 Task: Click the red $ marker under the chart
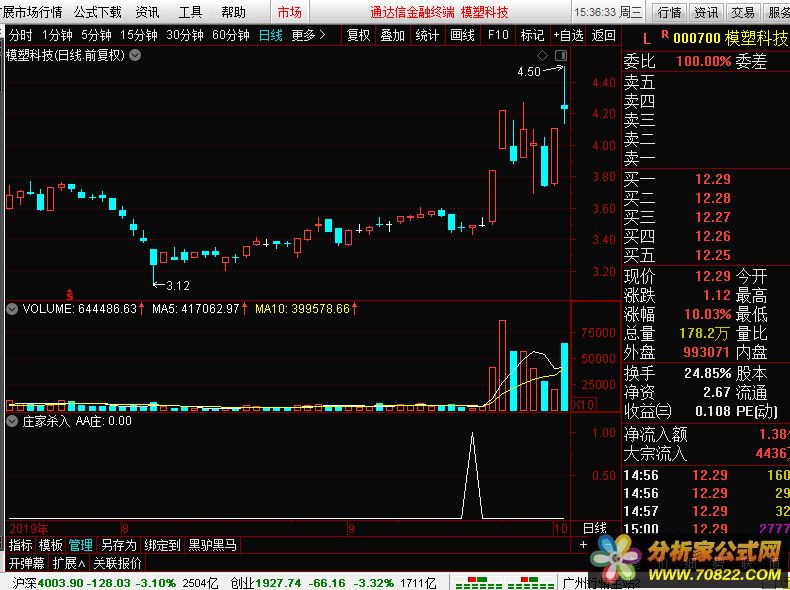point(70,294)
